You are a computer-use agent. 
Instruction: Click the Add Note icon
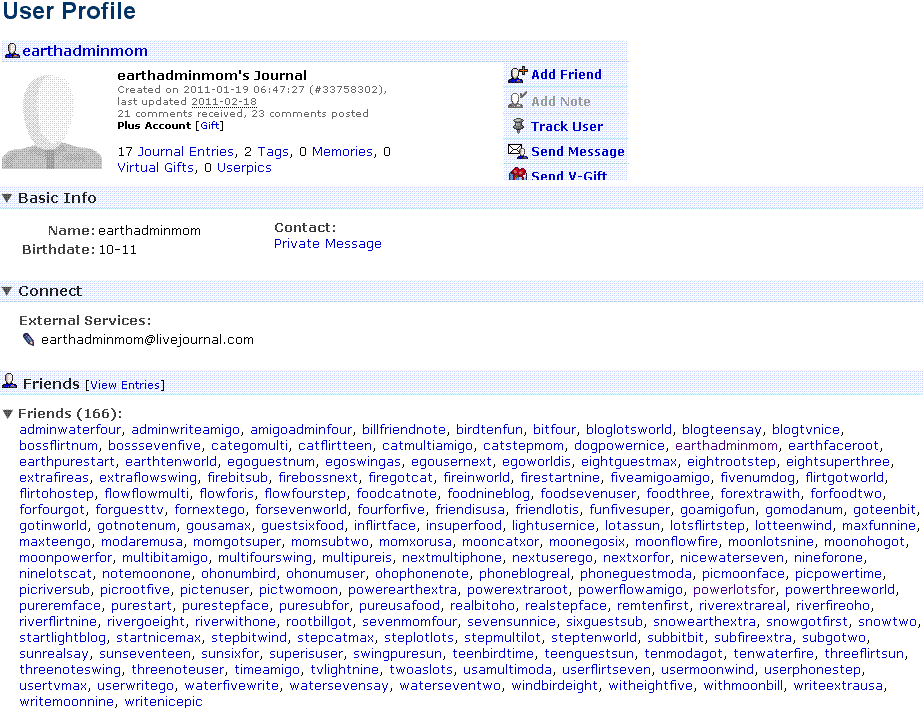click(x=517, y=100)
